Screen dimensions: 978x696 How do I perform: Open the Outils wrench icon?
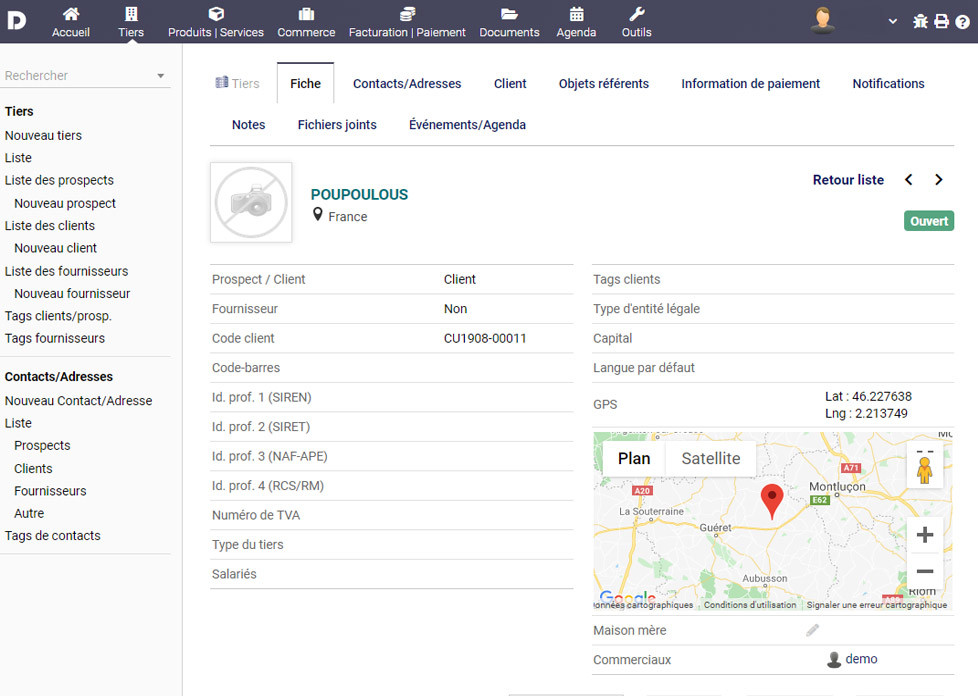click(636, 14)
